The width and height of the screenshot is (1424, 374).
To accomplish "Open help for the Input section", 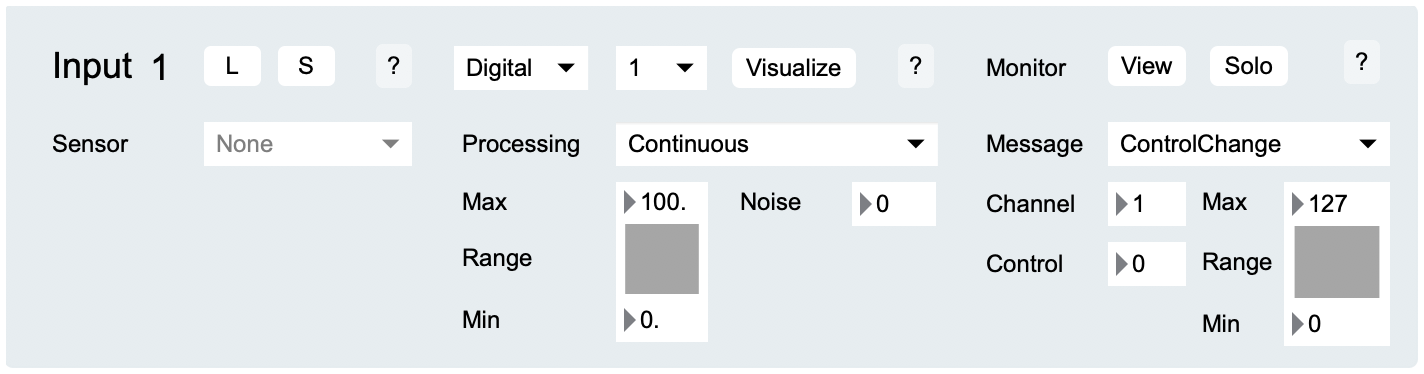I will [394, 66].
